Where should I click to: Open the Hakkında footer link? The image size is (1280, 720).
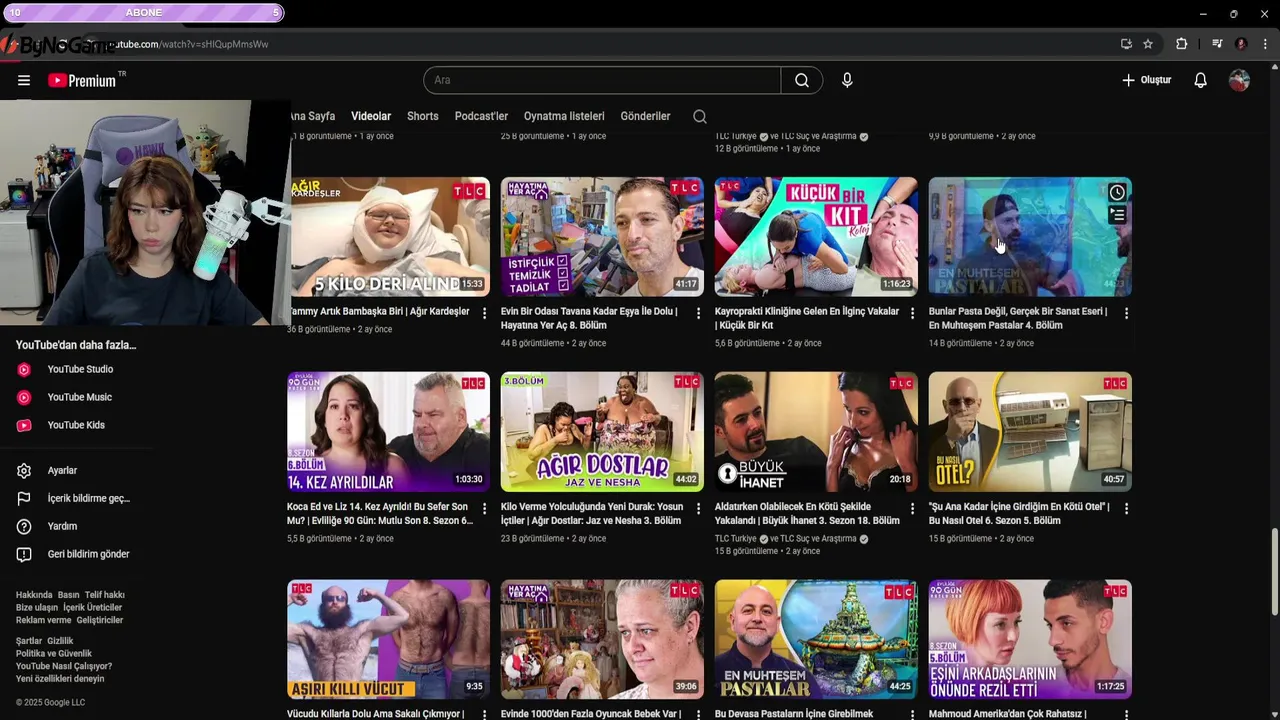pyautogui.click(x=34, y=595)
